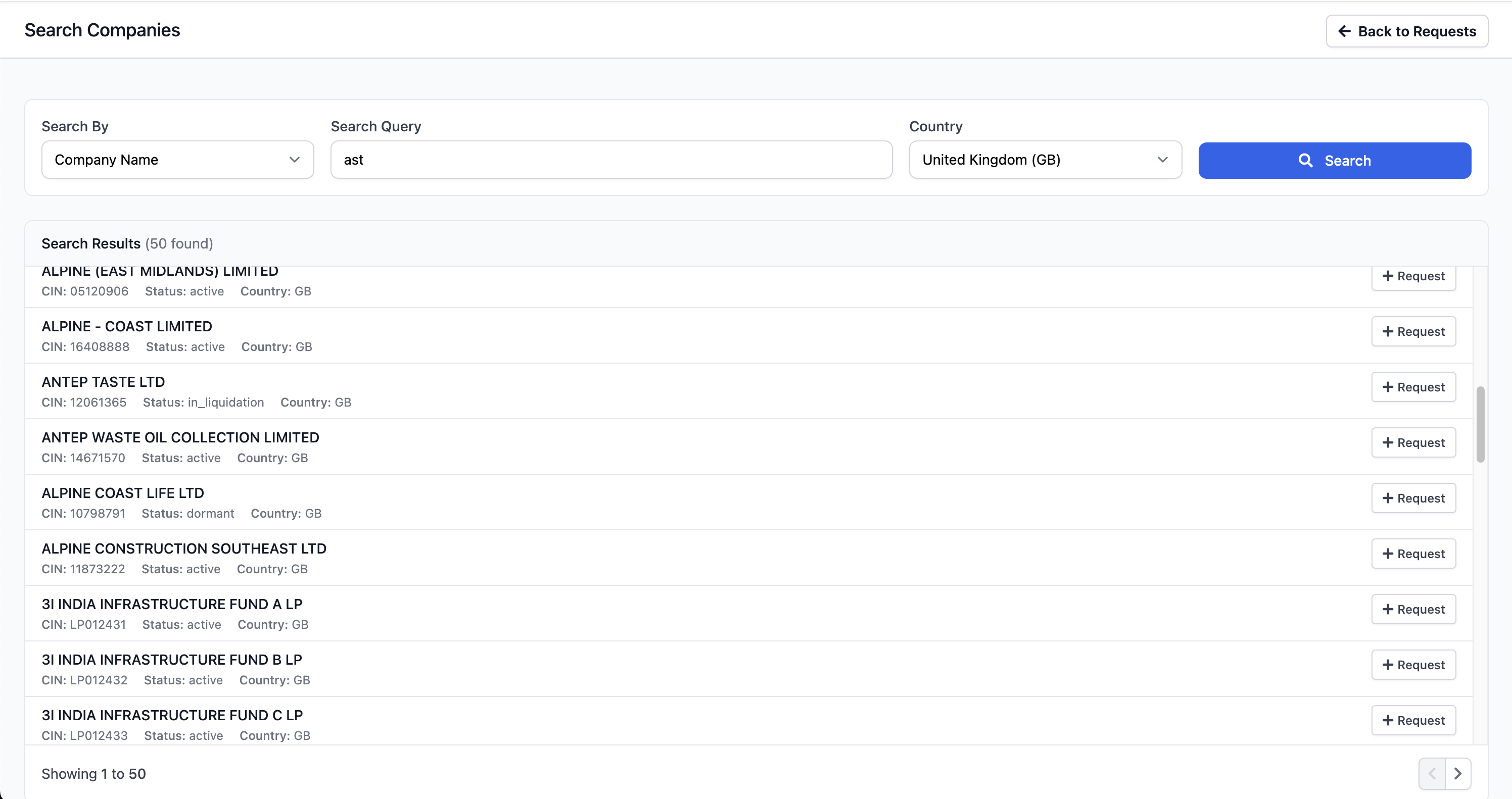
Task: Click the back arrow icon beside Back to Requests
Action: tap(1344, 31)
